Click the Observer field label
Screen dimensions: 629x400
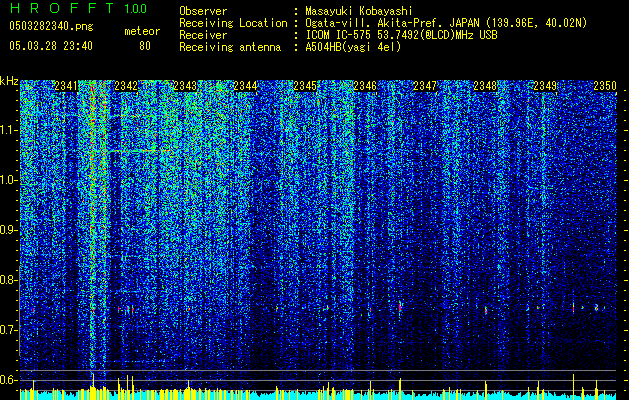pos(203,11)
